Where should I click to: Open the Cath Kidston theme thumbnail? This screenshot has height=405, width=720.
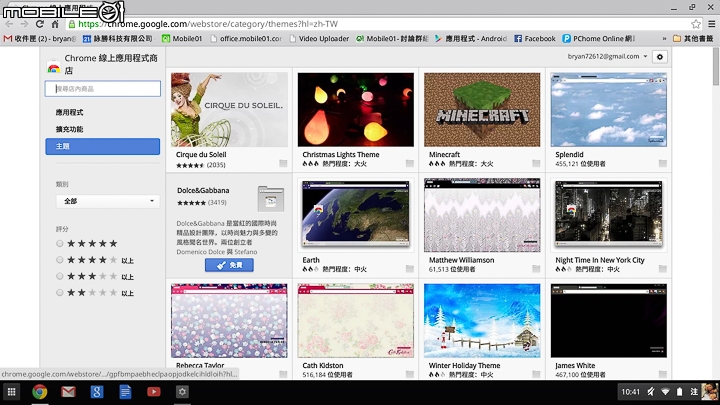point(355,321)
